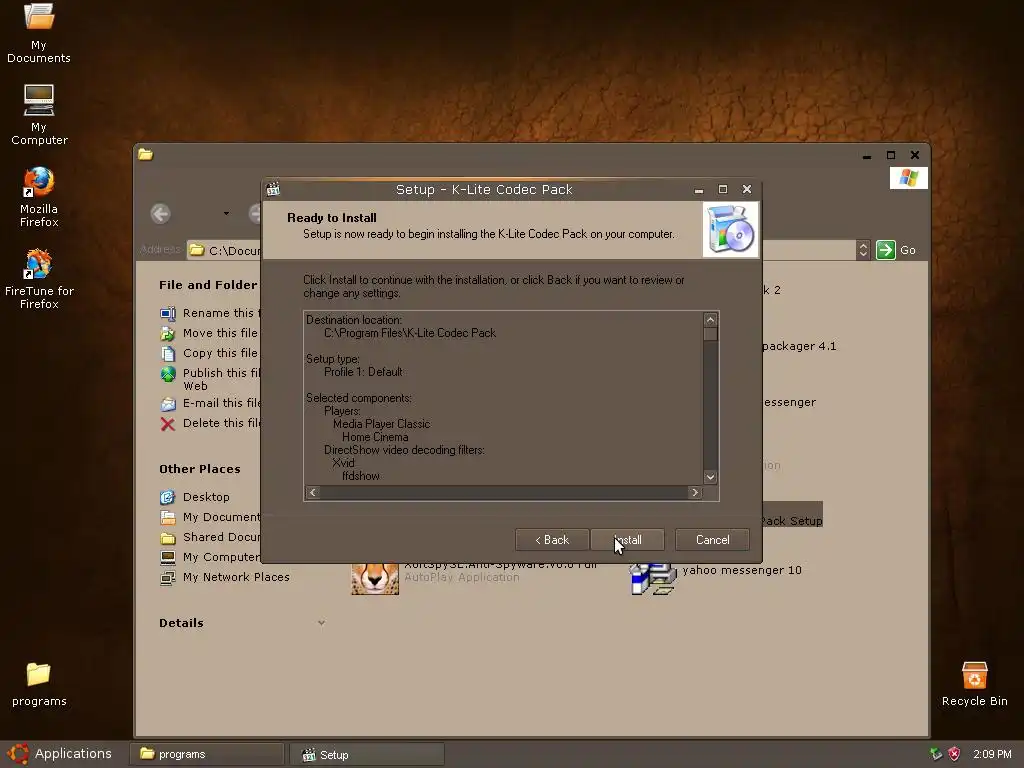This screenshot has height=768, width=1024.
Task: Click Rename this file task link
Action: pos(221,313)
